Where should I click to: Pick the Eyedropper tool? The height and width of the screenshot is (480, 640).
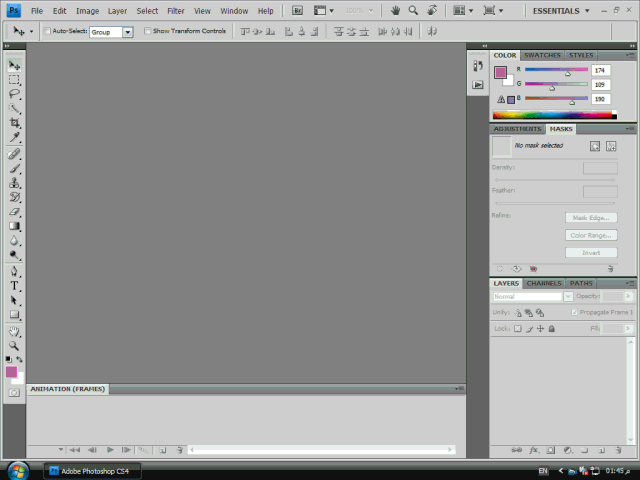(14, 137)
